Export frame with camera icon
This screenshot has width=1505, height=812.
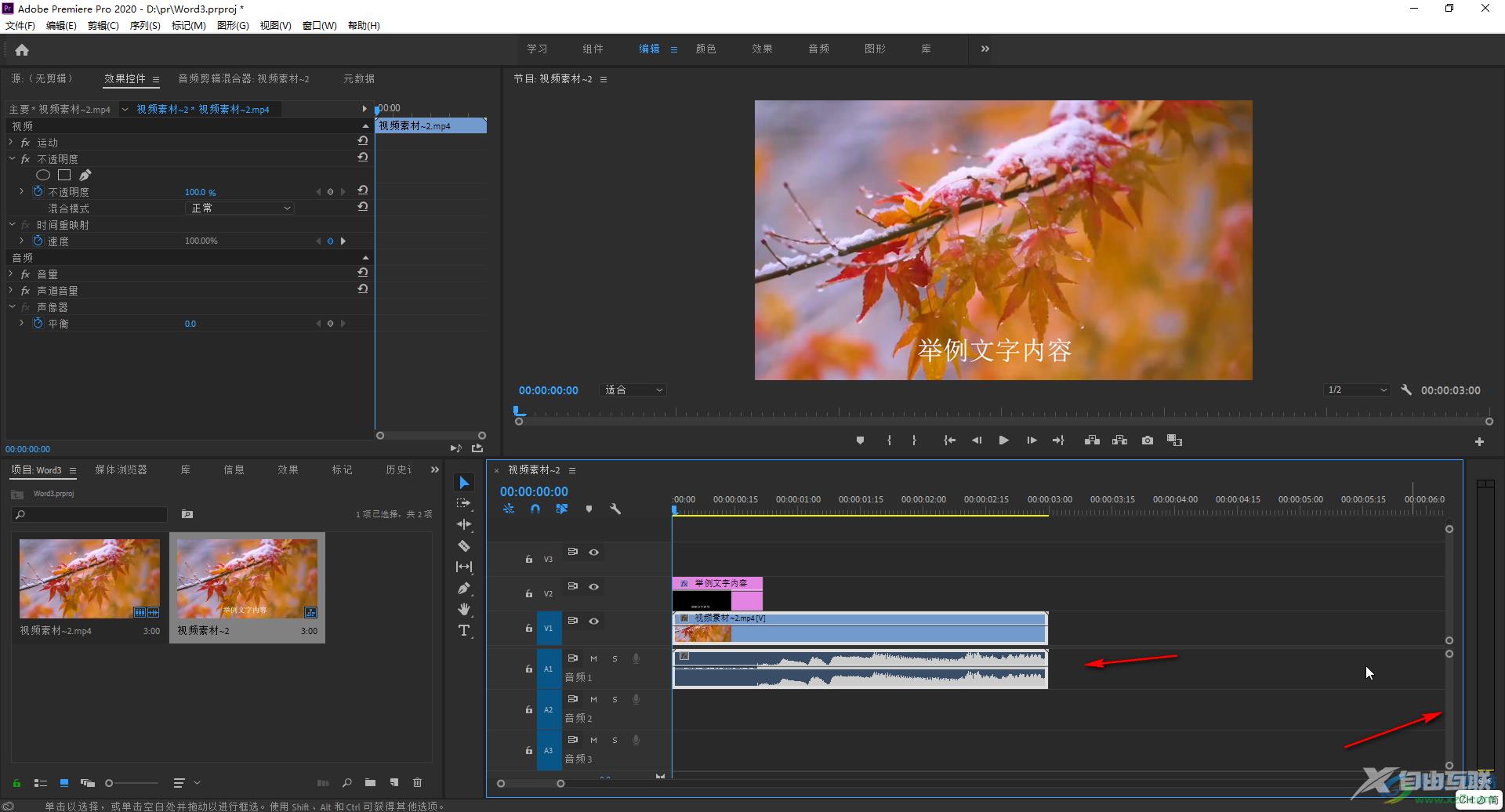coord(1148,440)
